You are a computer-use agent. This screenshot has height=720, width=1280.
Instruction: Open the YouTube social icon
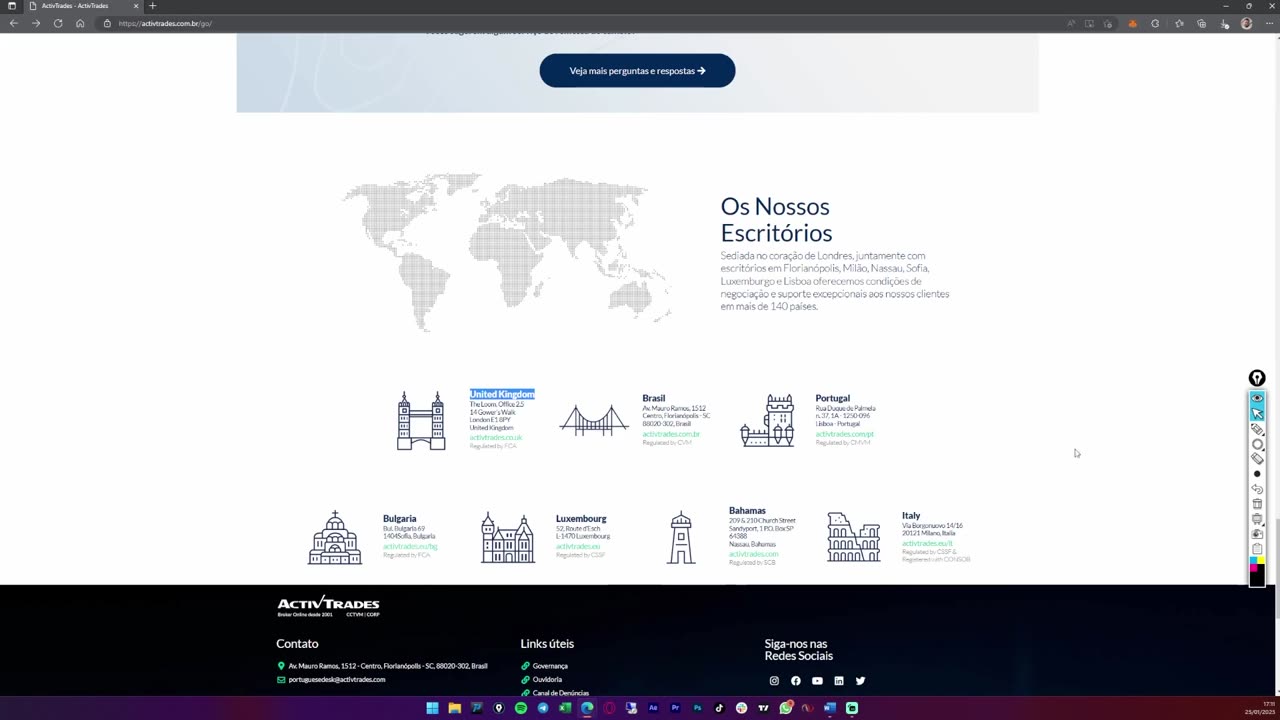pyautogui.click(x=817, y=681)
